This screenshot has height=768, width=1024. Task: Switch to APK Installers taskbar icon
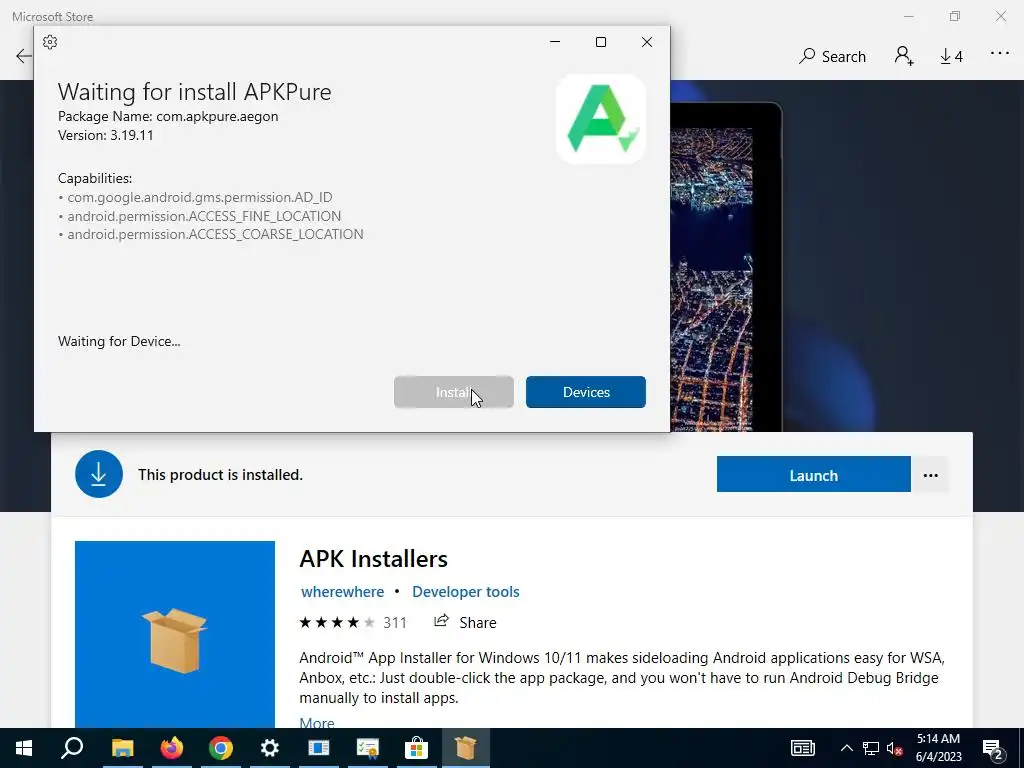466,748
